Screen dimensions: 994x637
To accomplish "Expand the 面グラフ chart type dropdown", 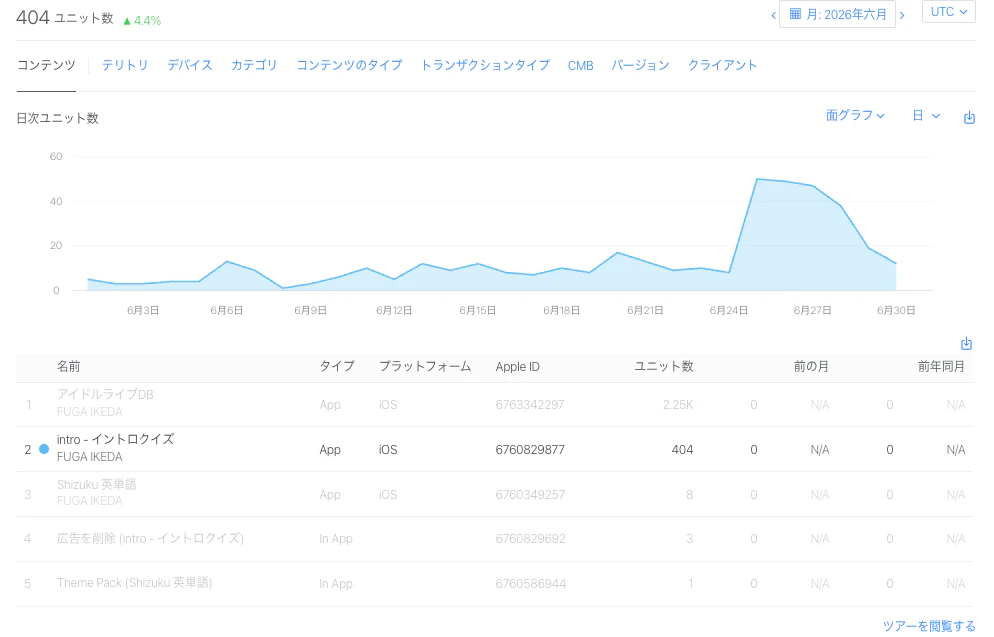I will [855, 115].
